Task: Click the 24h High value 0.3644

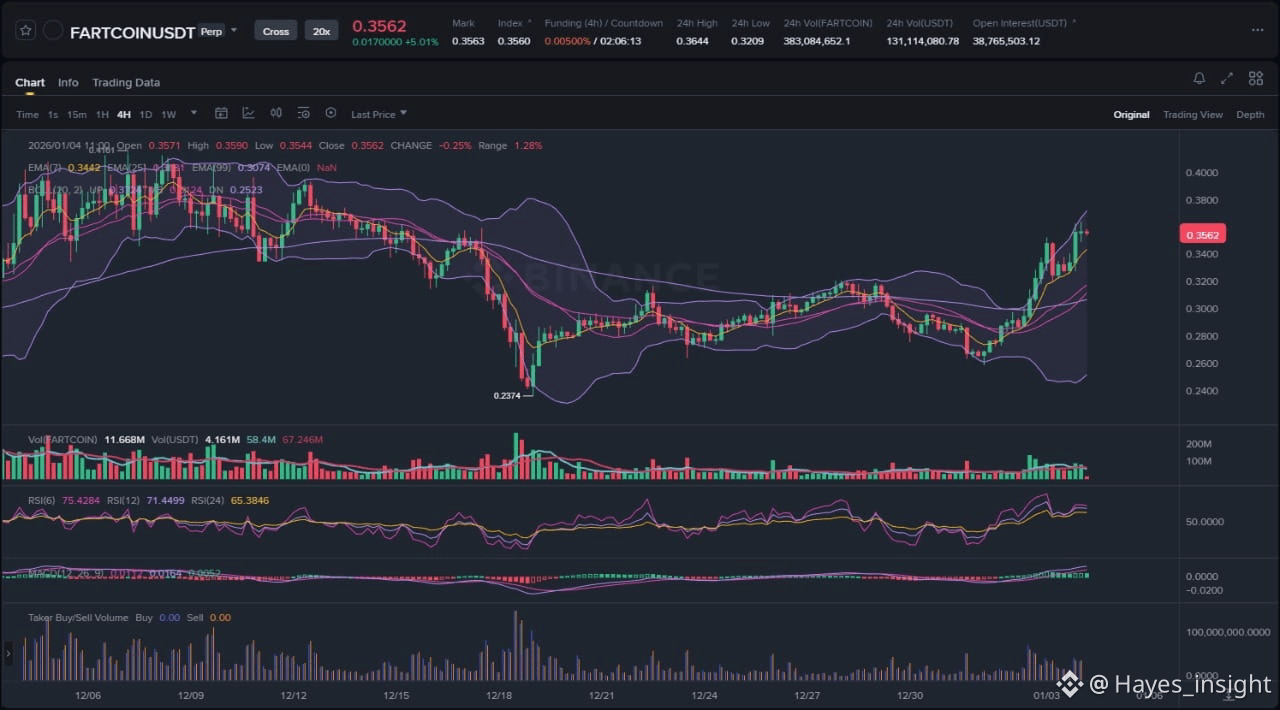Action: (692, 41)
